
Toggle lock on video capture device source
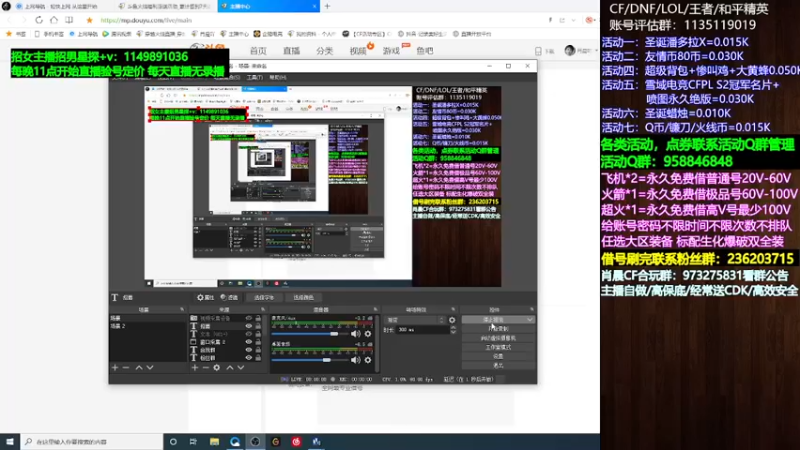pyautogui.click(x=258, y=318)
